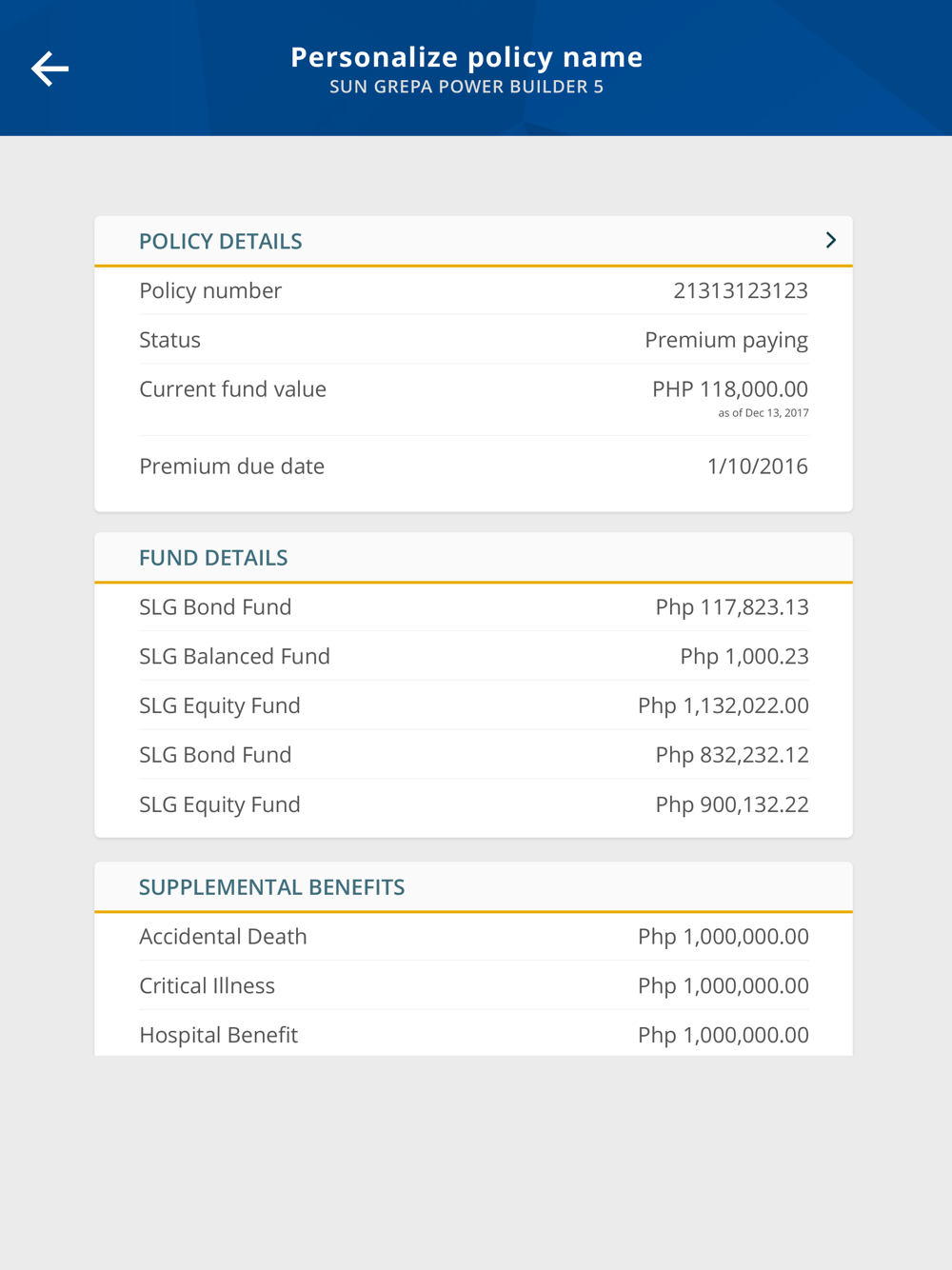Select SLG Bond Fund Php 117,823.13 row

(473, 607)
